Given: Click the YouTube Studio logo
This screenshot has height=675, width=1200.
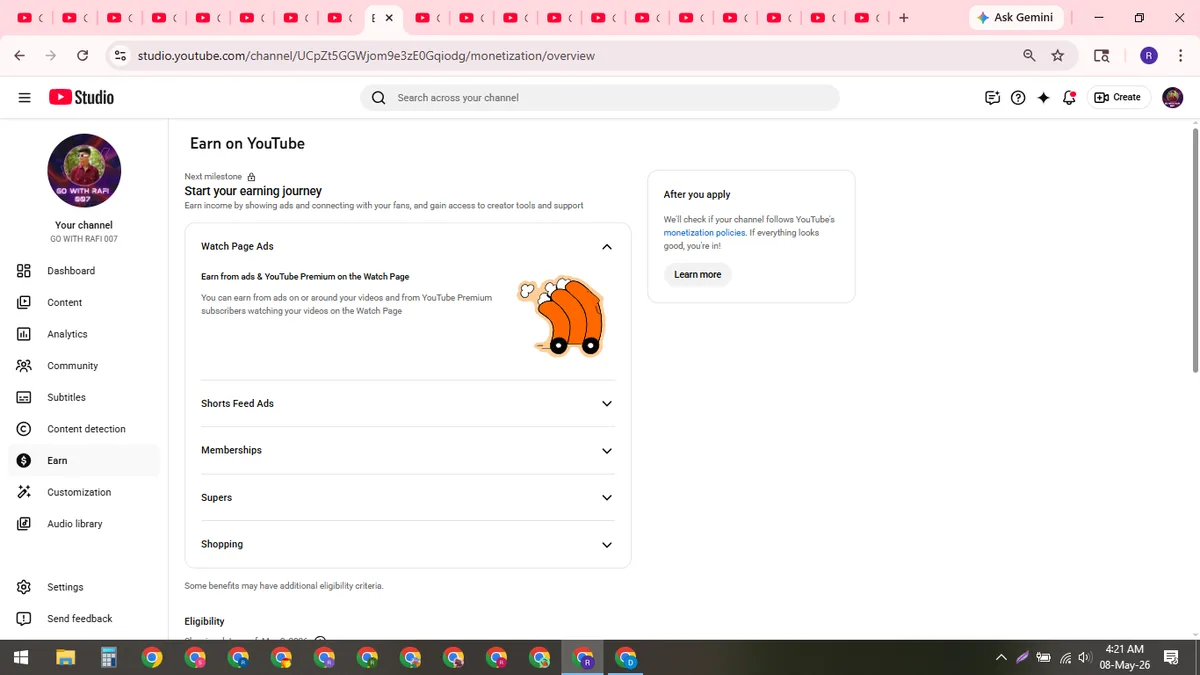Looking at the screenshot, I should [x=81, y=97].
